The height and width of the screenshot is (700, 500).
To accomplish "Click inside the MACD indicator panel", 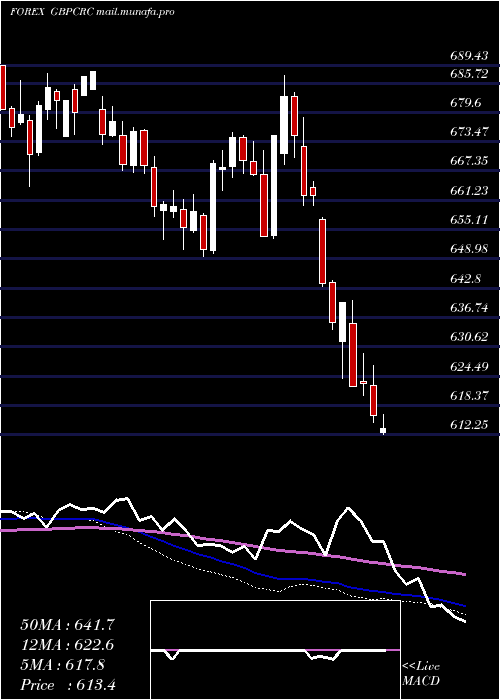I will point(275,650).
